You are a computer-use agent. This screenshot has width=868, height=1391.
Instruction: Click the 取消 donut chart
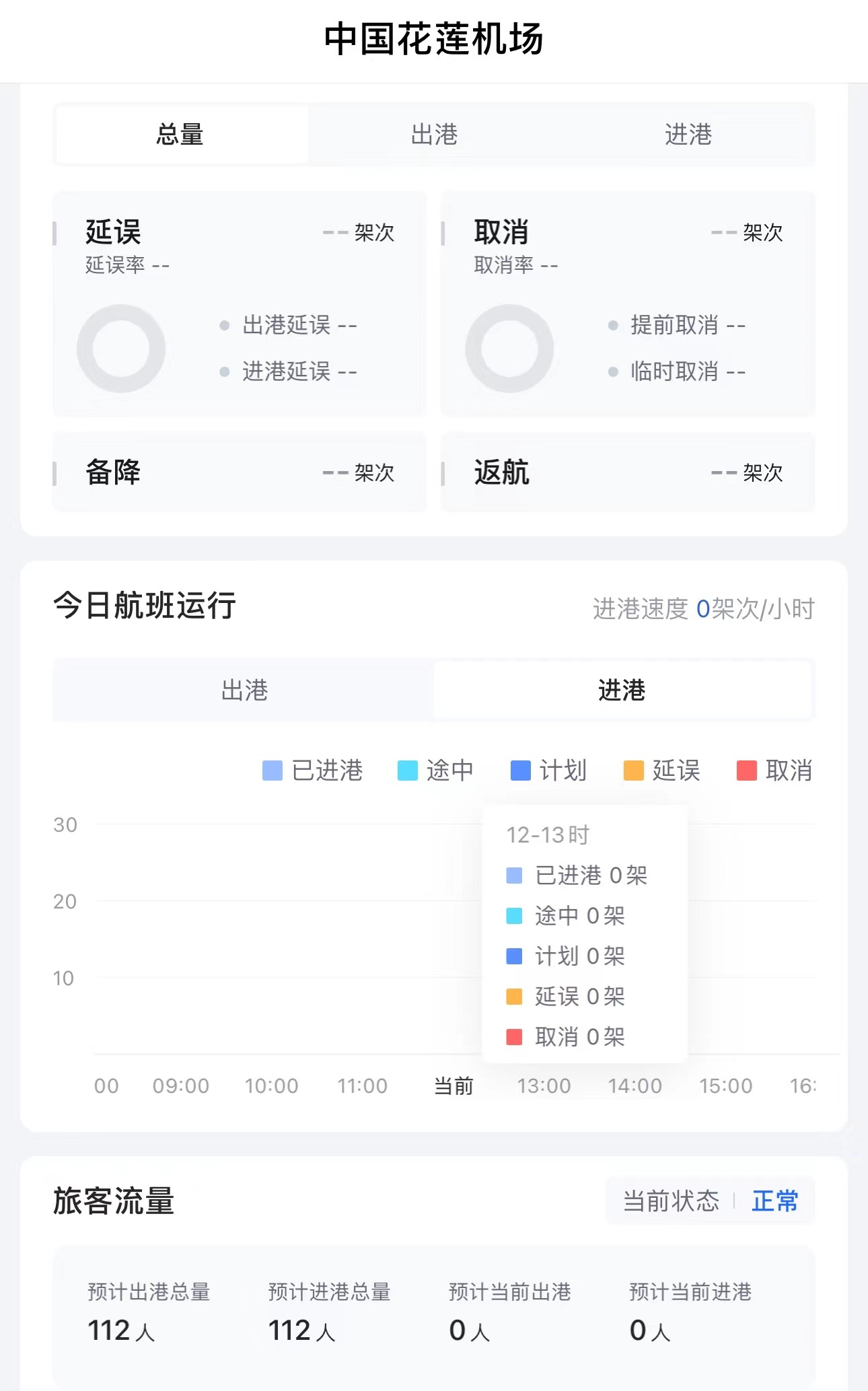[x=509, y=349]
